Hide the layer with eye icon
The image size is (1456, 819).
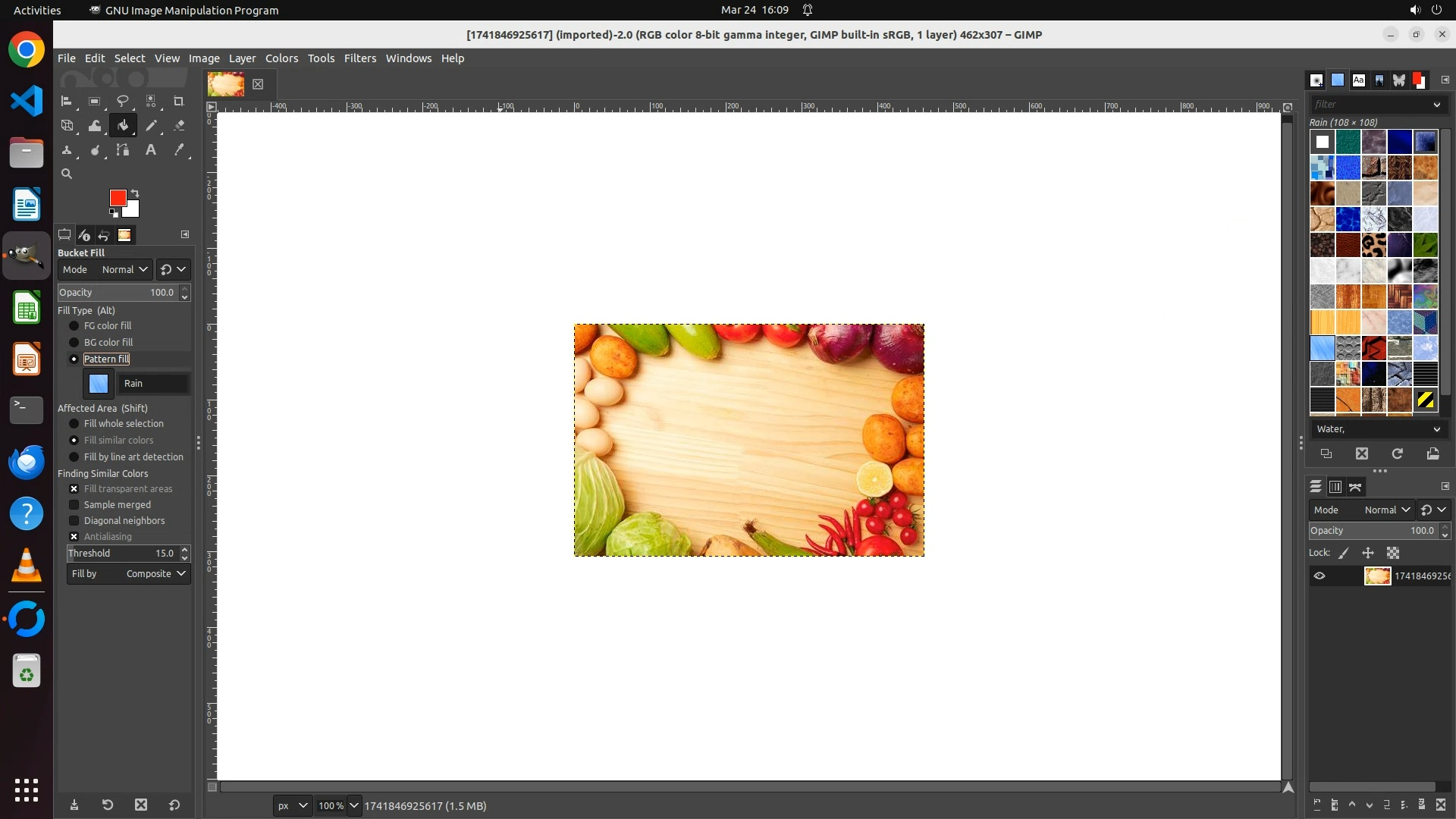tap(1319, 576)
